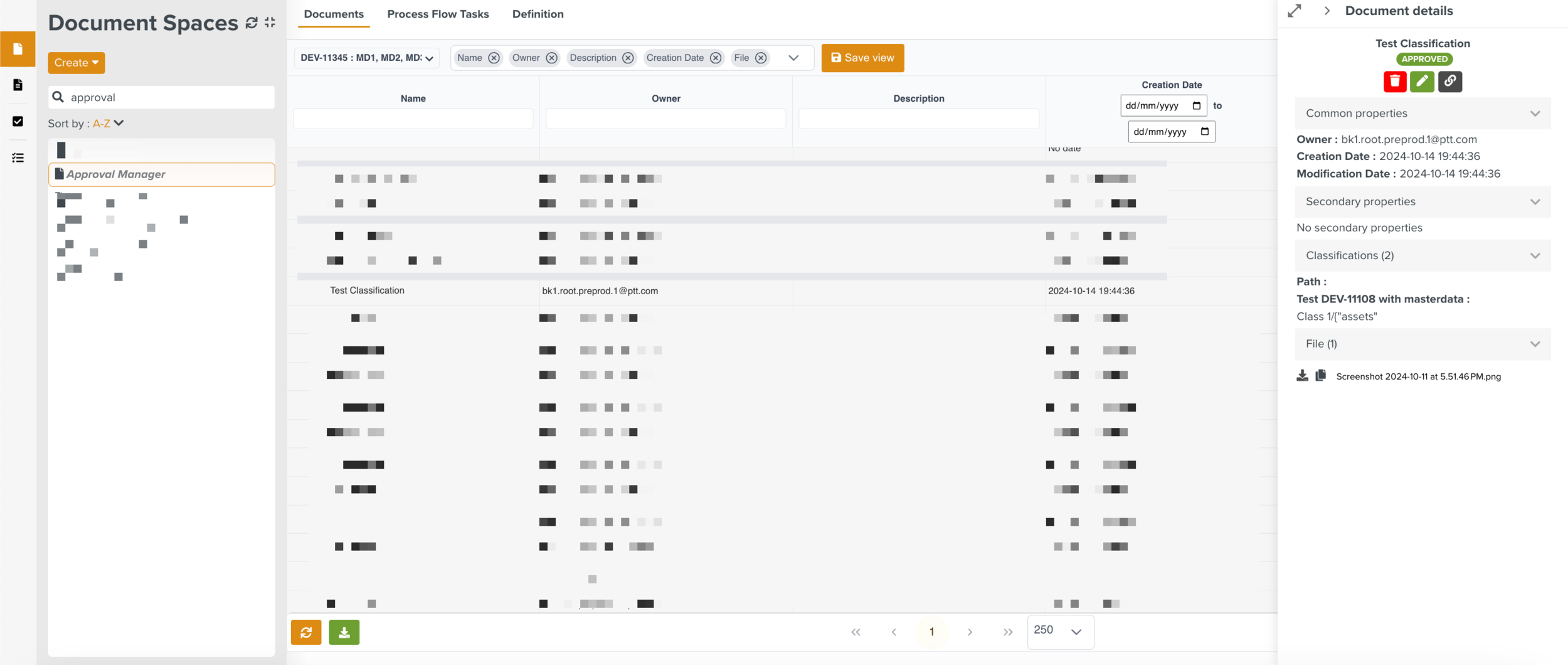Open the DEV-11345 view selector
Image resolution: width=1568 pixels, height=665 pixels.
367,58
